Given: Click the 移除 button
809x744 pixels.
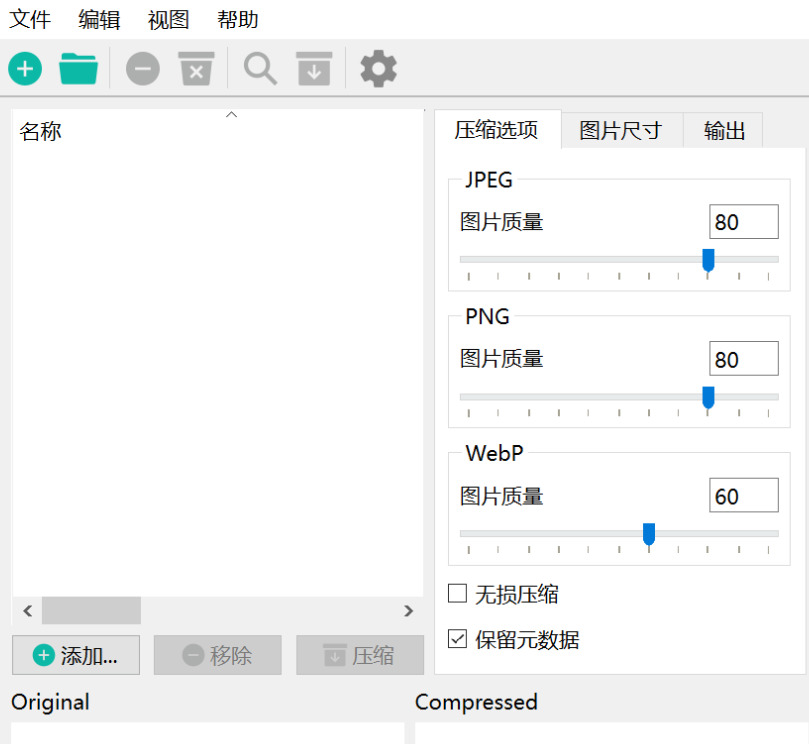Looking at the screenshot, I should pyautogui.click(x=218, y=655).
